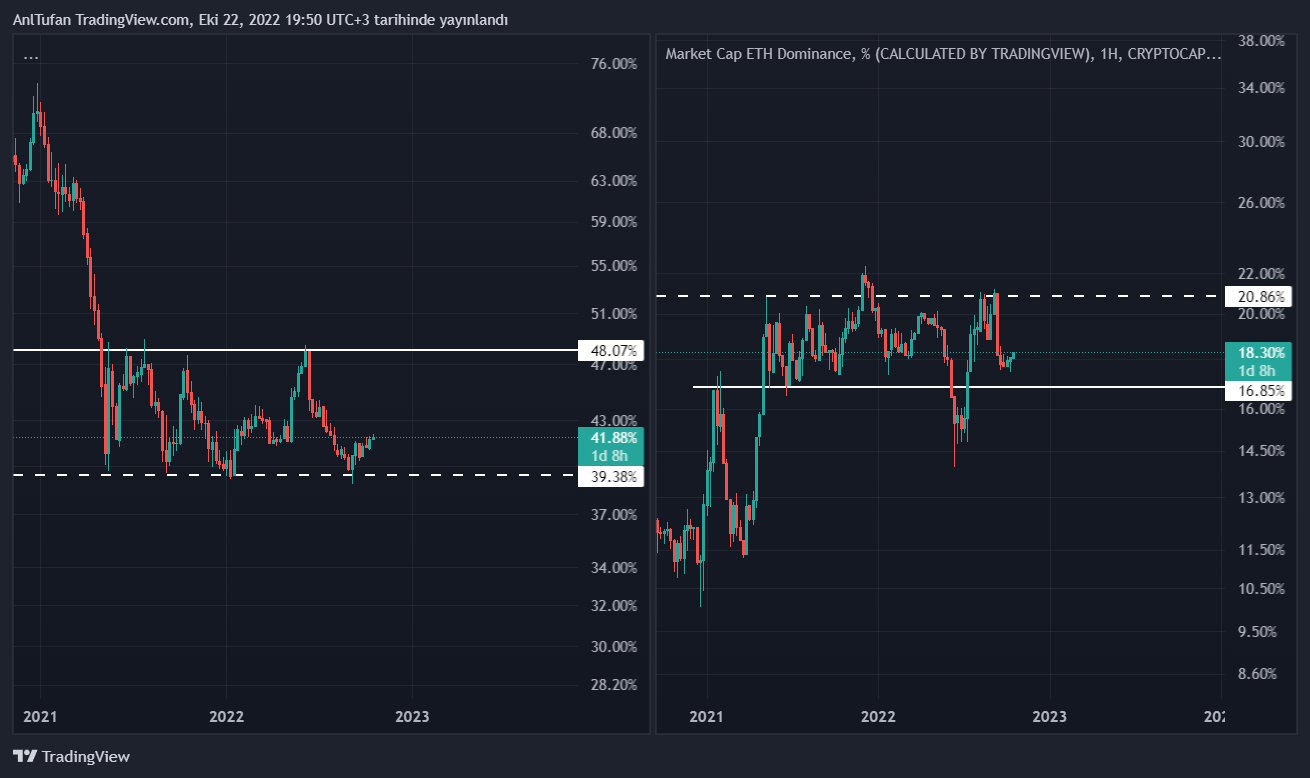1310x778 pixels.
Task: Click the 76.00% tick on left price scale
Action: (x=613, y=64)
